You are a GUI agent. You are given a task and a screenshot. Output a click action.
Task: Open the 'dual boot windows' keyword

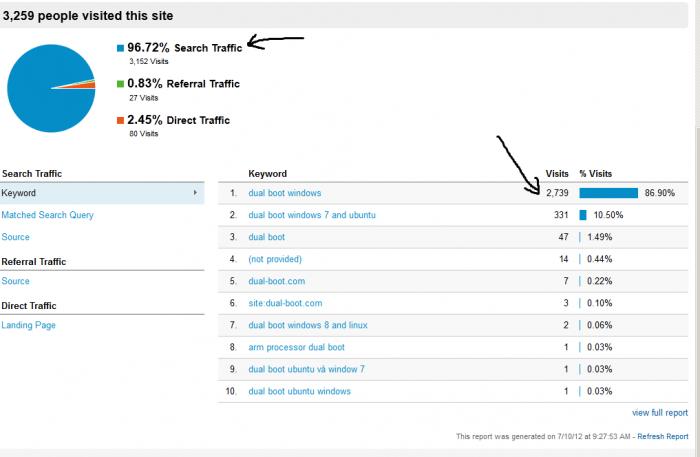[x=285, y=193]
